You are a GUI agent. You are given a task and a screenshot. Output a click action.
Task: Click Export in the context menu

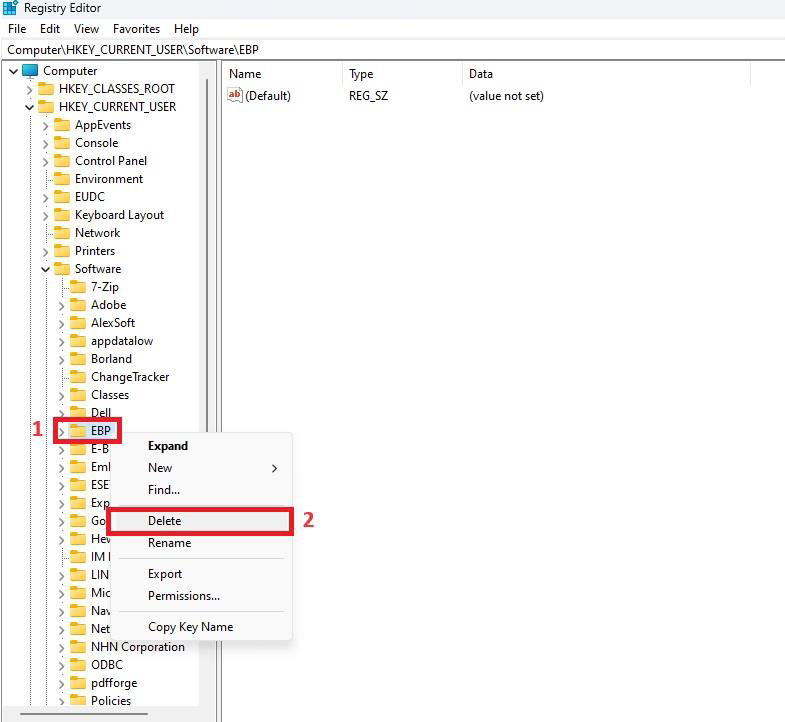click(165, 574)
